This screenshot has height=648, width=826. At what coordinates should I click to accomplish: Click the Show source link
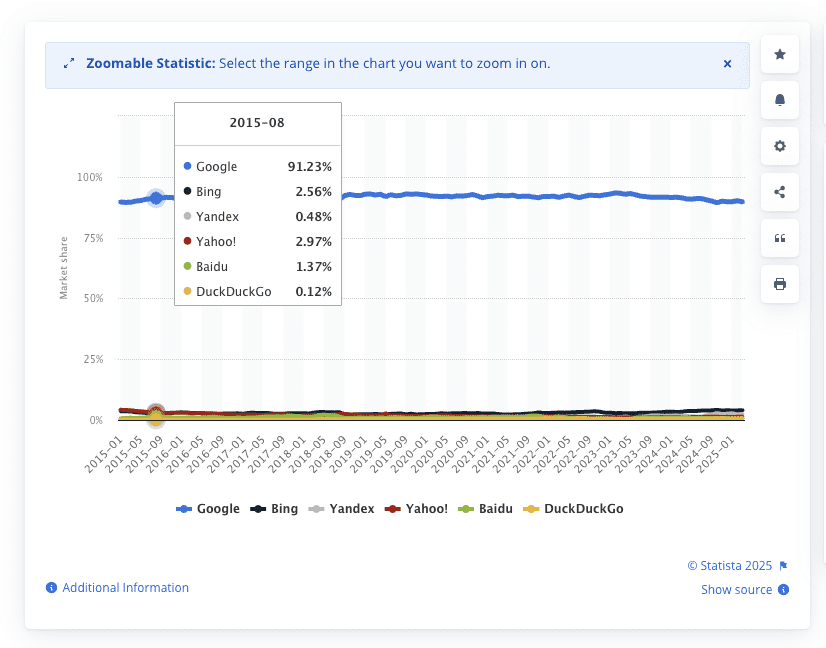click(x=736, y=590)
